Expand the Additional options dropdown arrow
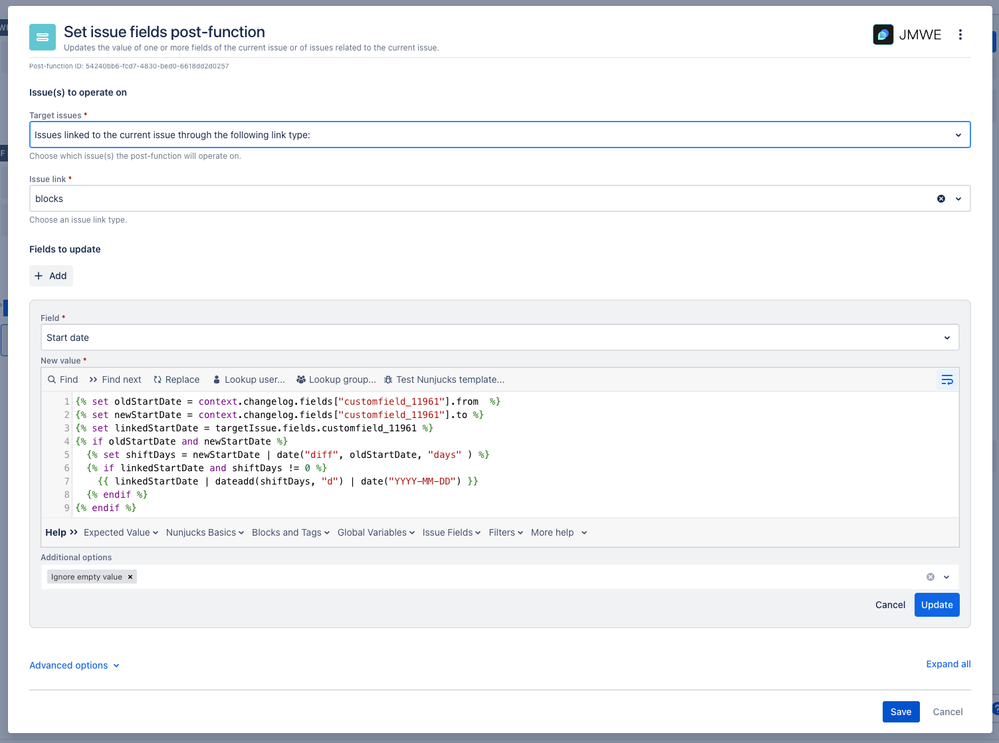Image resolution: width=999 pixels, height=743 pixels. (947, 577)
